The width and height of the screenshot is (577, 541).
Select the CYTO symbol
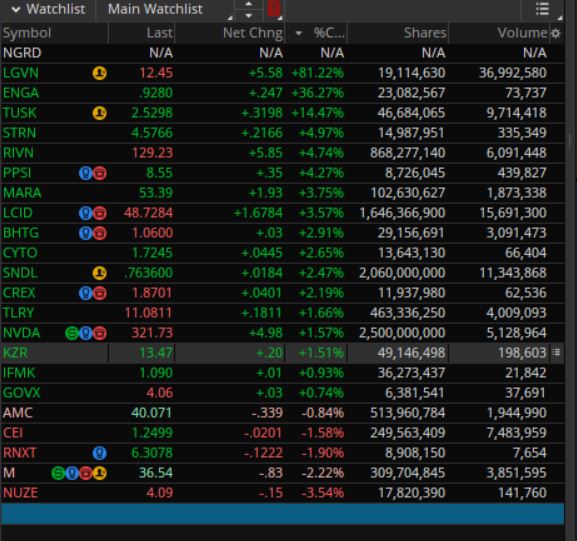coord(20,253)
